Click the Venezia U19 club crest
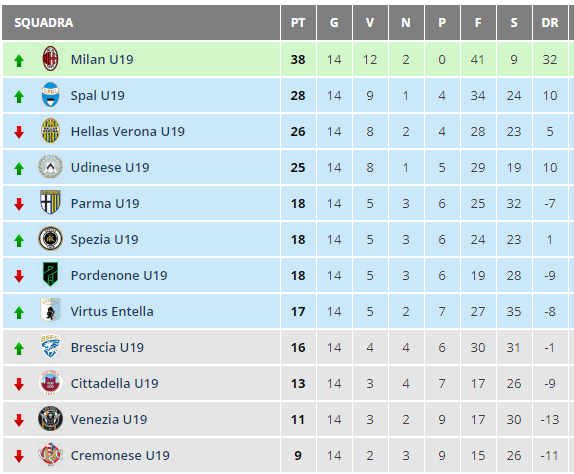 (50, 418)
